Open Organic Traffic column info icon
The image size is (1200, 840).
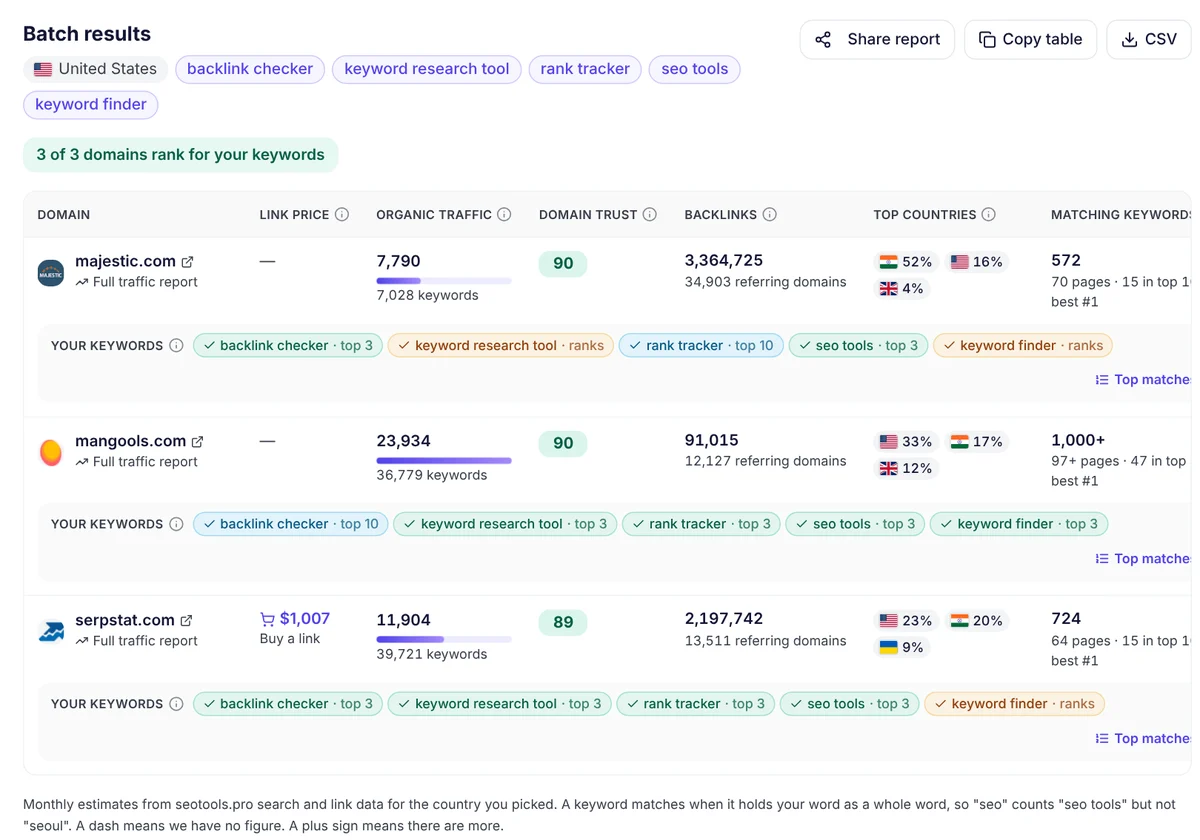(x=504, y=215)
